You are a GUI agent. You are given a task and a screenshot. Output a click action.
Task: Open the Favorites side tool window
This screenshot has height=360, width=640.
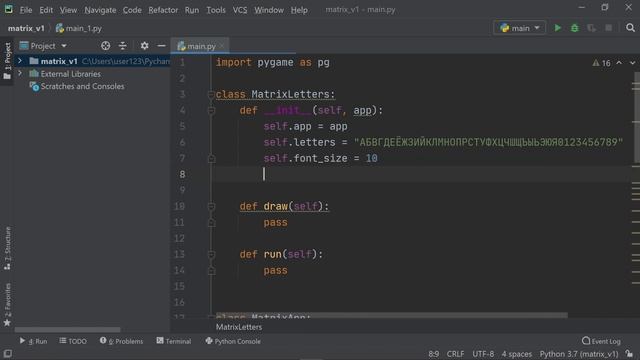(x=7, y=304)
